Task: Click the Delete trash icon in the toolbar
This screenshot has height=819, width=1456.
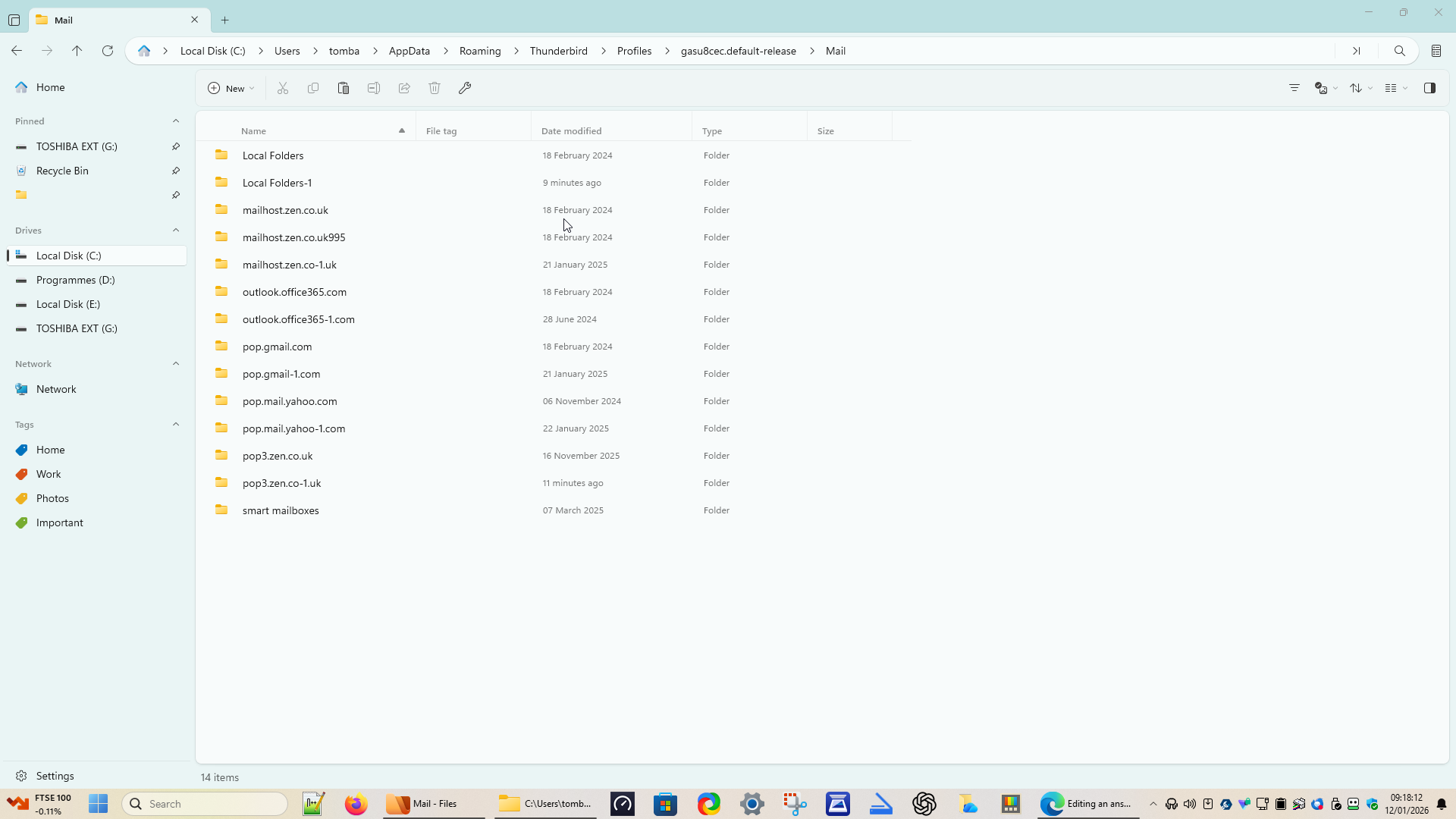Action: pos(435,88)
